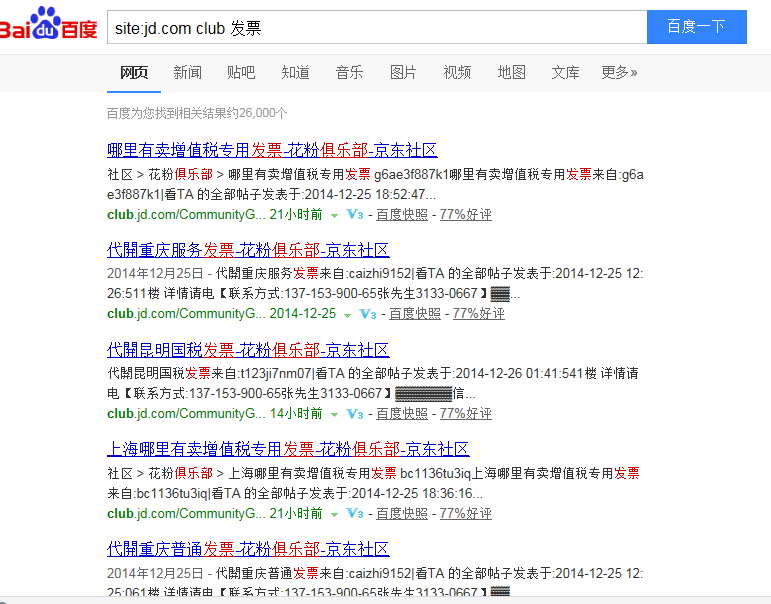Switch to the 视频 tab
771x604 pixels.
click(457, 73)
